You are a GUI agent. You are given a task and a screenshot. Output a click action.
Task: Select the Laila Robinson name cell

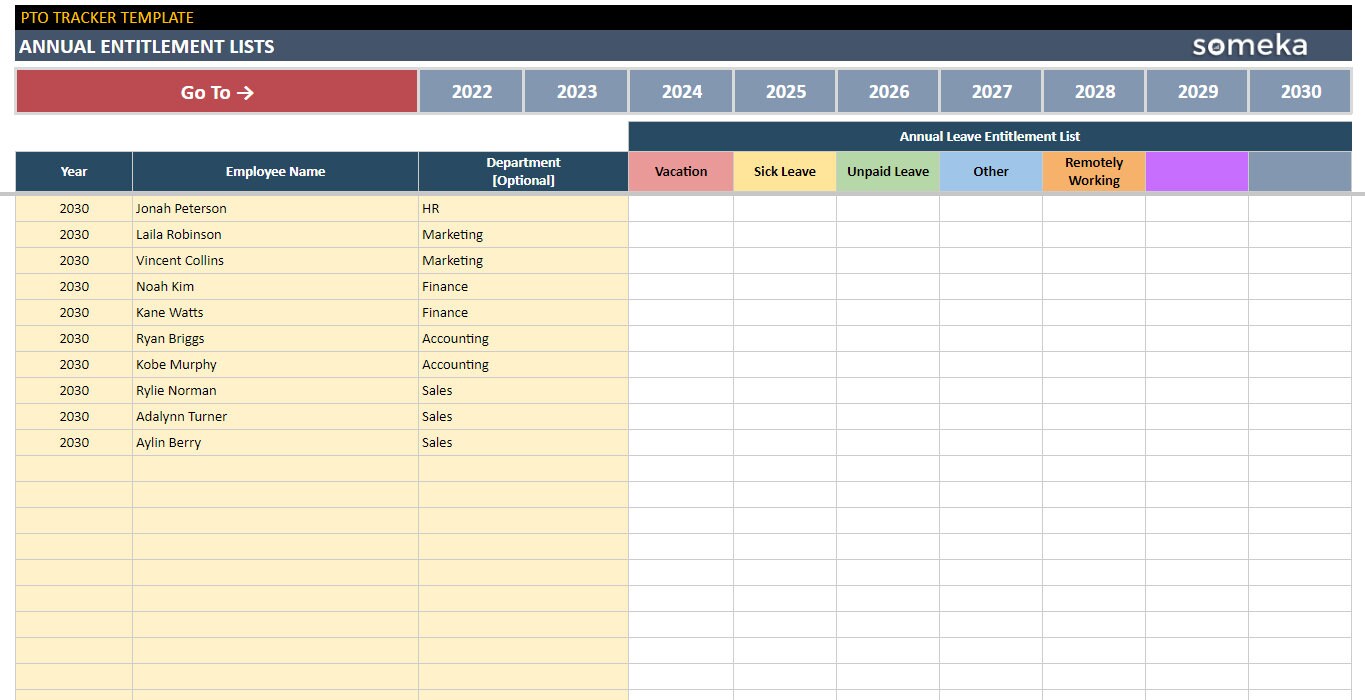click(275, 234)
